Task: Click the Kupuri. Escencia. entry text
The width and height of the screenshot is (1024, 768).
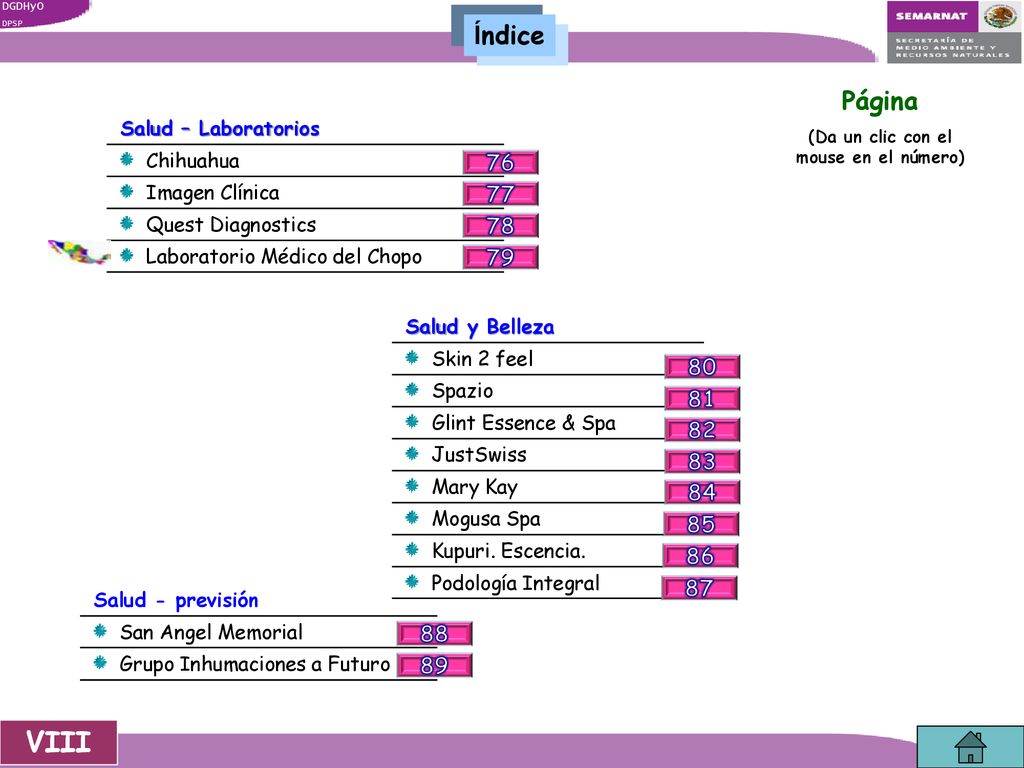Action: (x=509, y=551)
